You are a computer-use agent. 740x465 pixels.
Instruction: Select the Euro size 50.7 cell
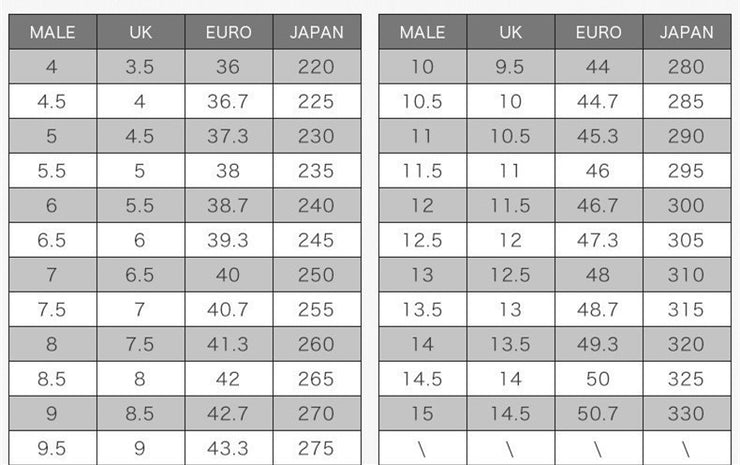click(598, 414)
